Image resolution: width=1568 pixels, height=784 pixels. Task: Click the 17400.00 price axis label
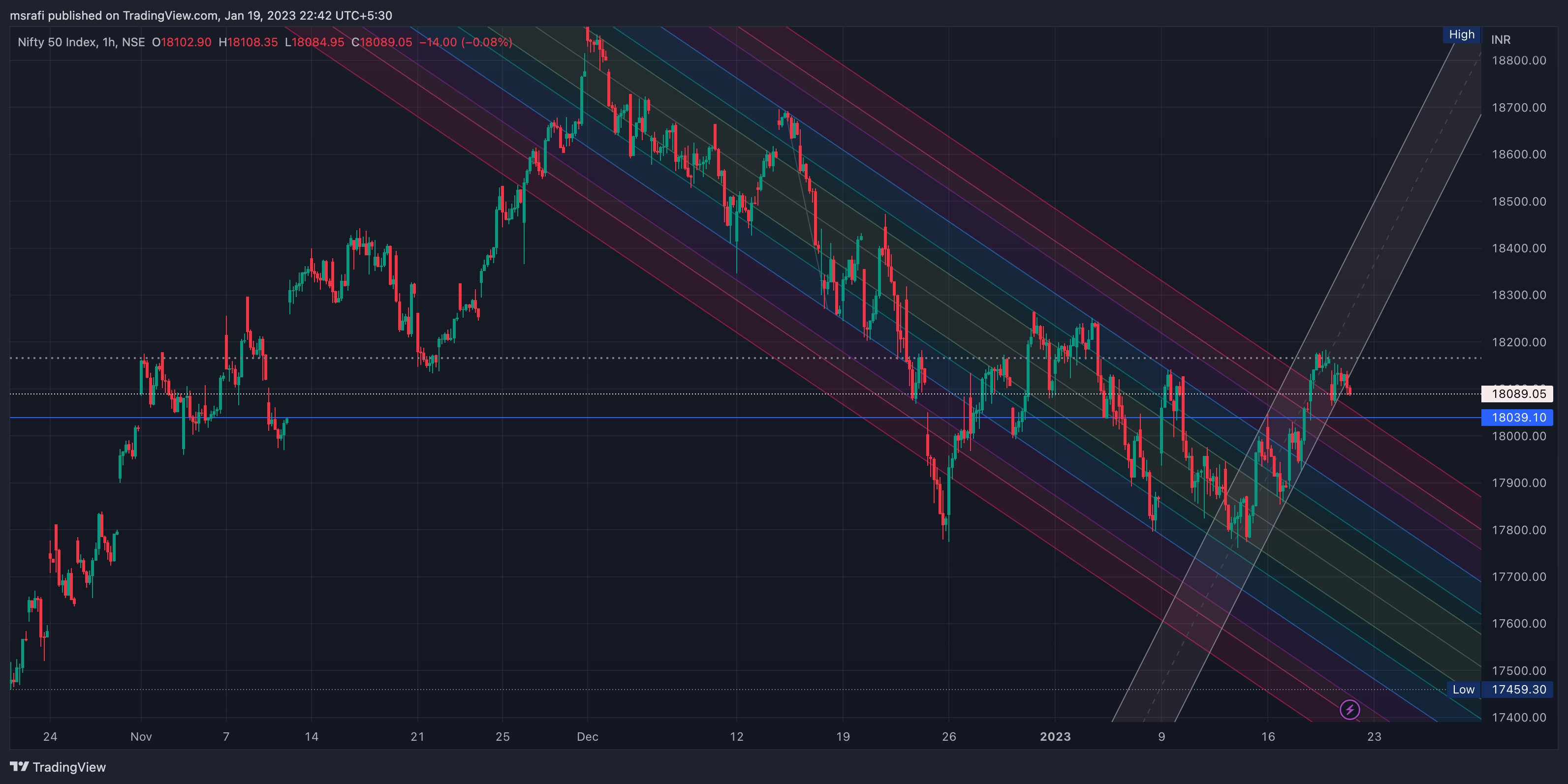1518,717
